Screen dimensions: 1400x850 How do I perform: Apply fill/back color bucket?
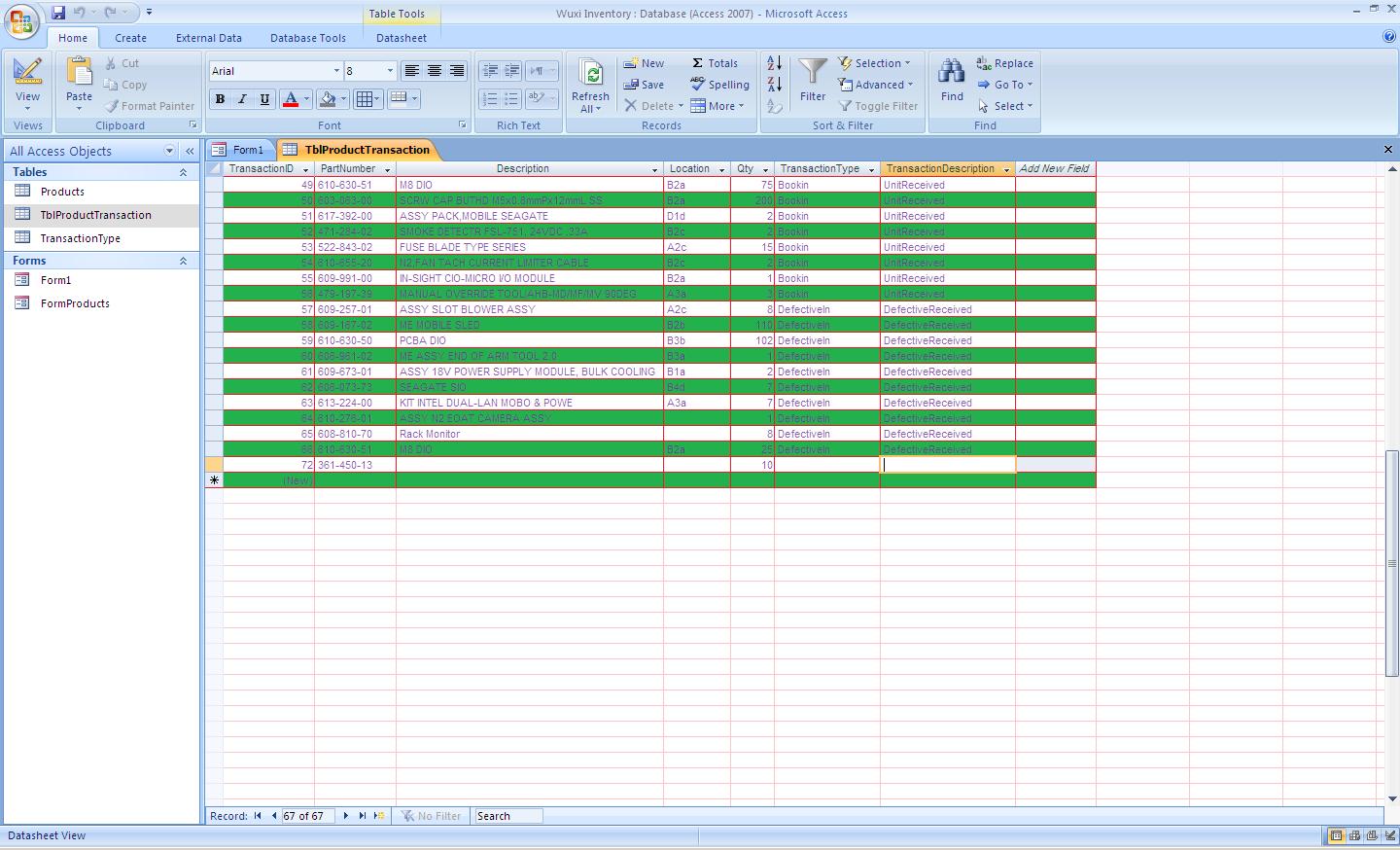click(x=328, y=99)
